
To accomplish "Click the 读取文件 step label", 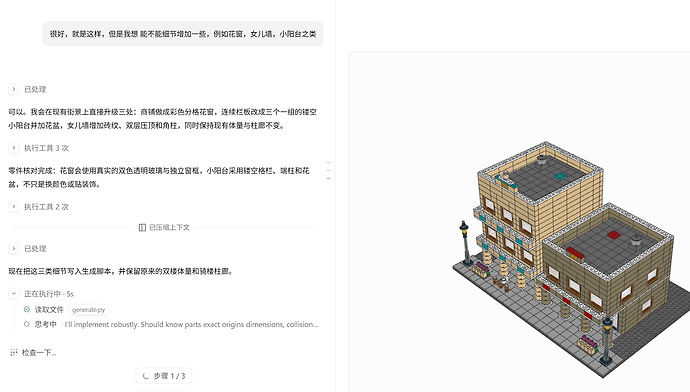I will [x=49, y=309].
